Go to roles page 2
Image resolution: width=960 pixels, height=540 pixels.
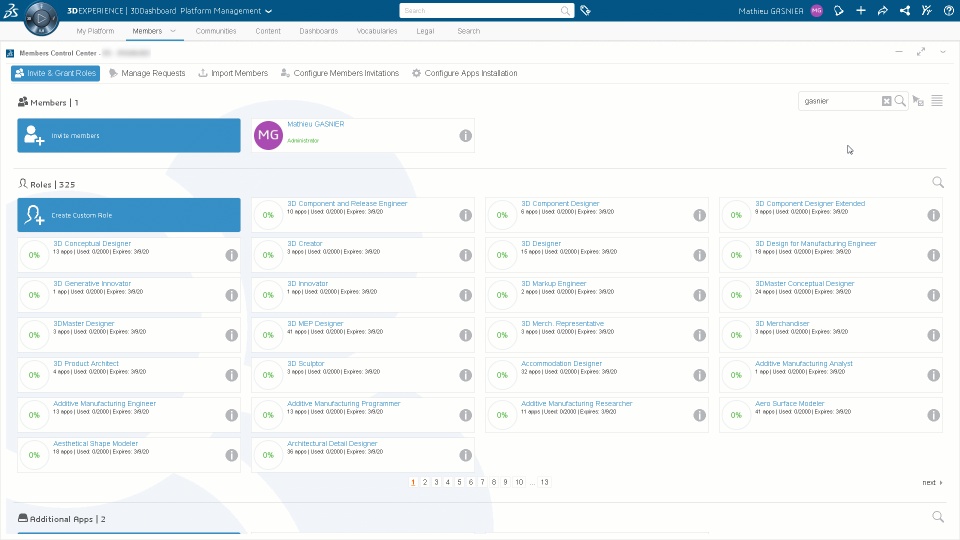(x=425, y=482)
